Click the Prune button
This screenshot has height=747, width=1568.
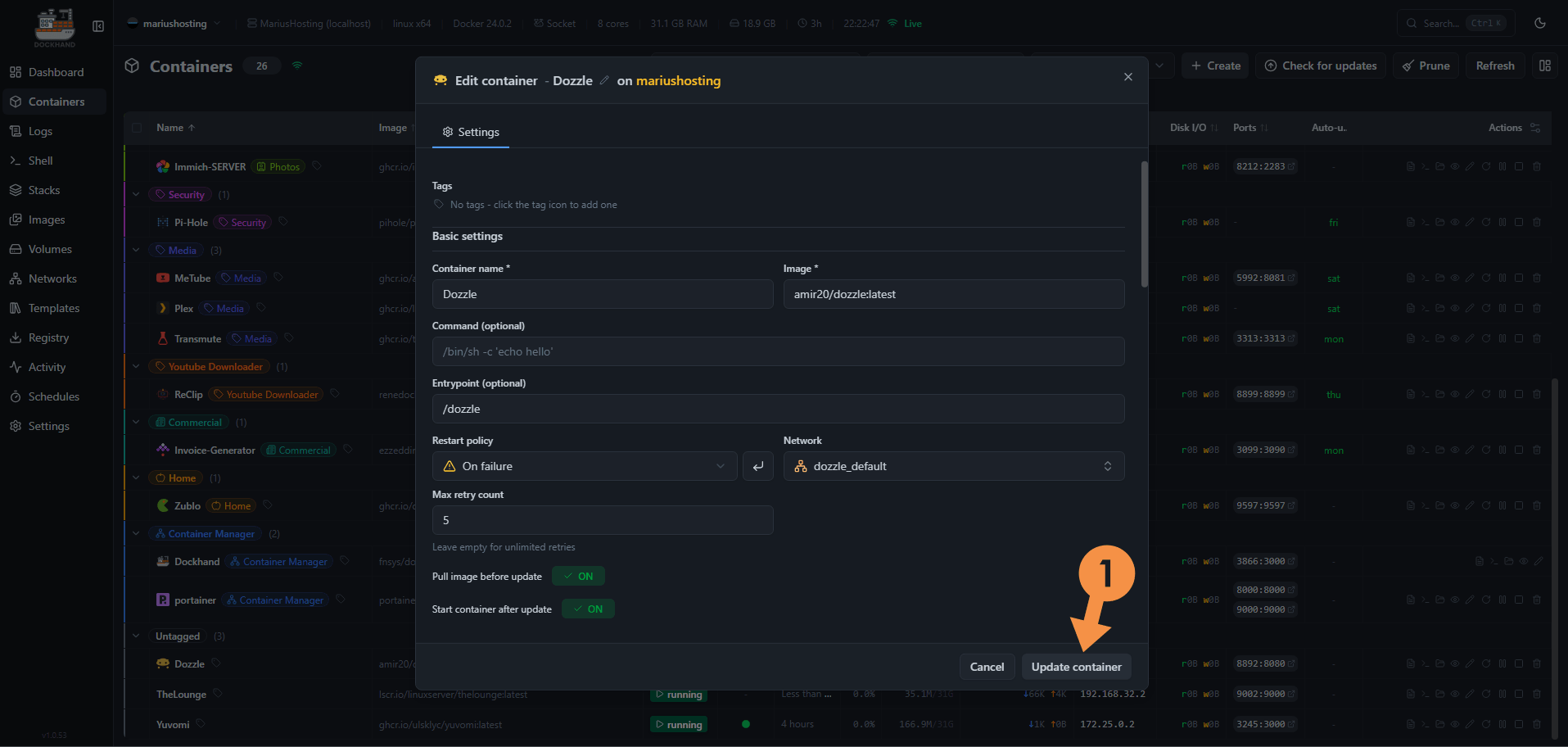click(x=1426, y=66)
